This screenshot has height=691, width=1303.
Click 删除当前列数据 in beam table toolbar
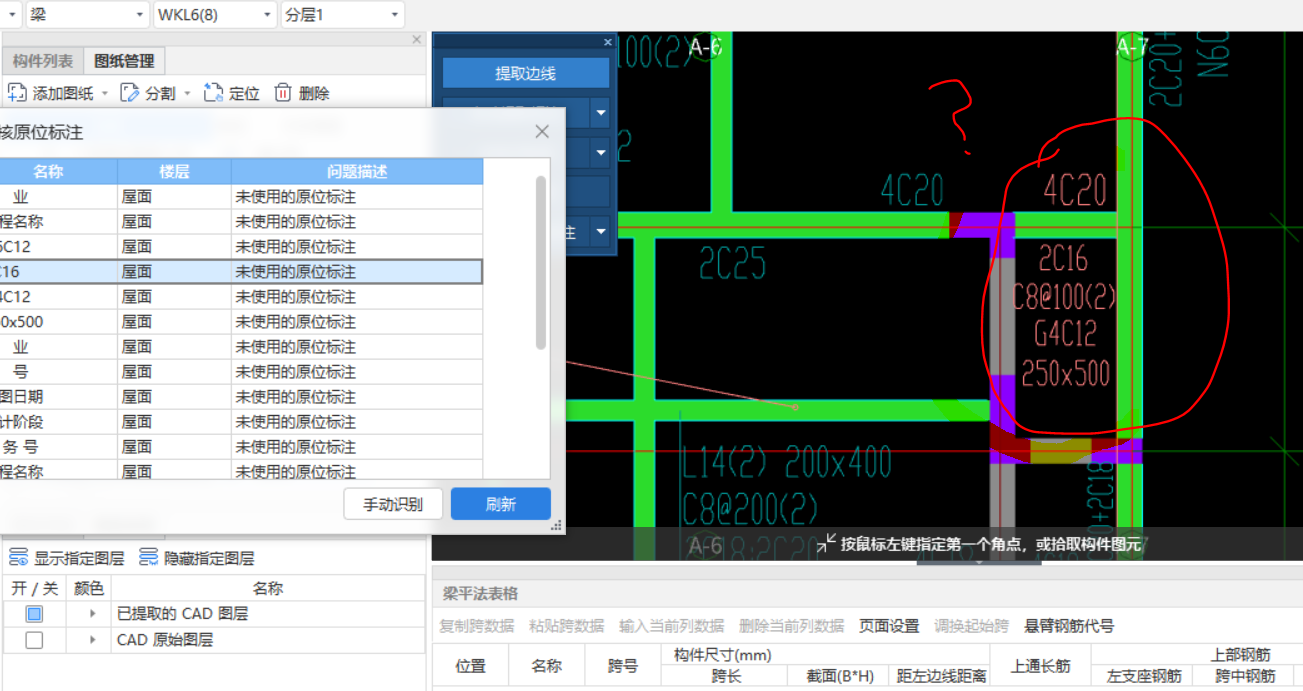click(x=791, y=626)
